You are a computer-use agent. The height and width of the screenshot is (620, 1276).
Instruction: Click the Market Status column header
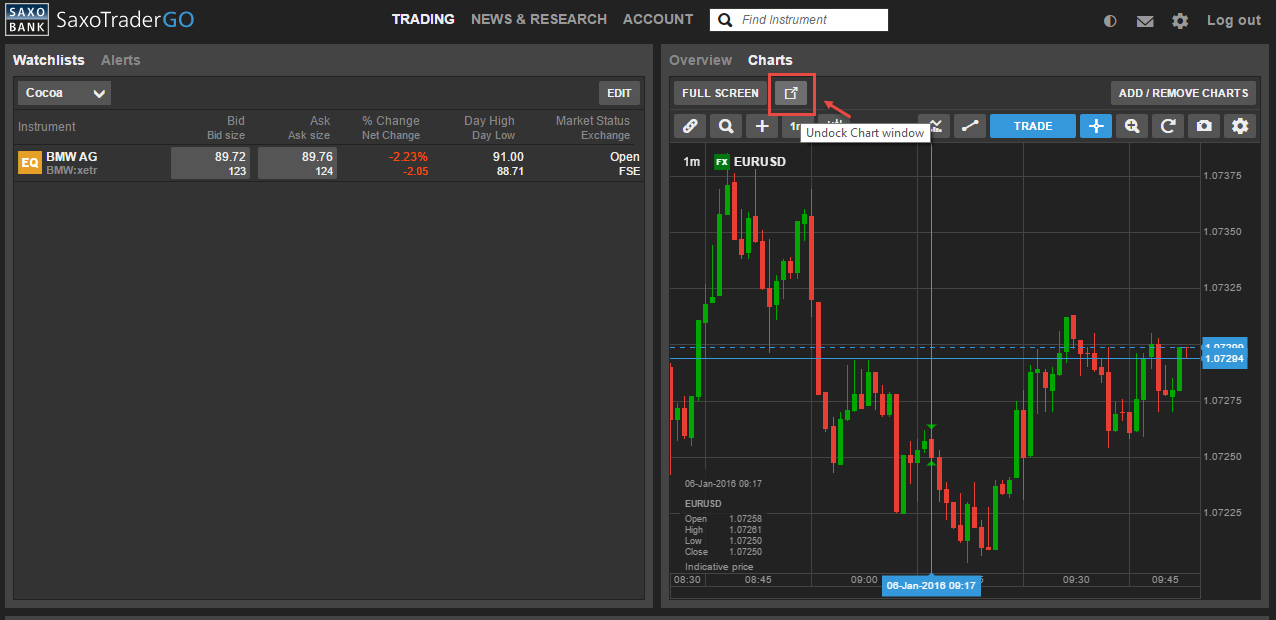[593, 121]
